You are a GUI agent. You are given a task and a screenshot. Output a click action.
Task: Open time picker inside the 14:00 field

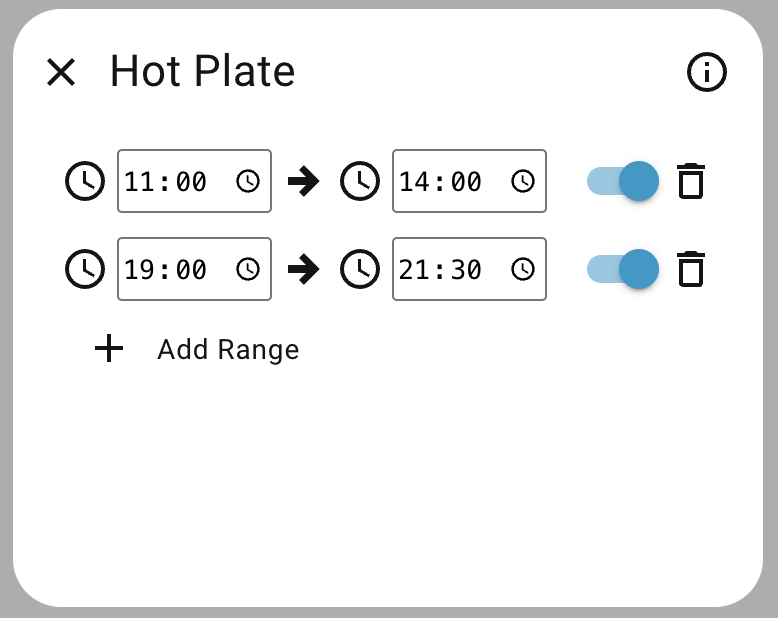click(x=523, y=181)
